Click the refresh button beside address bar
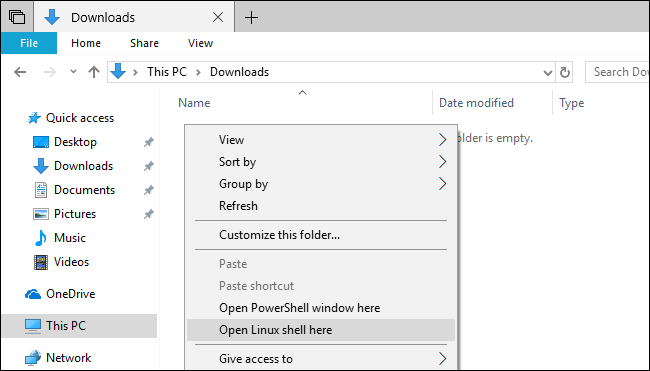 564,72
